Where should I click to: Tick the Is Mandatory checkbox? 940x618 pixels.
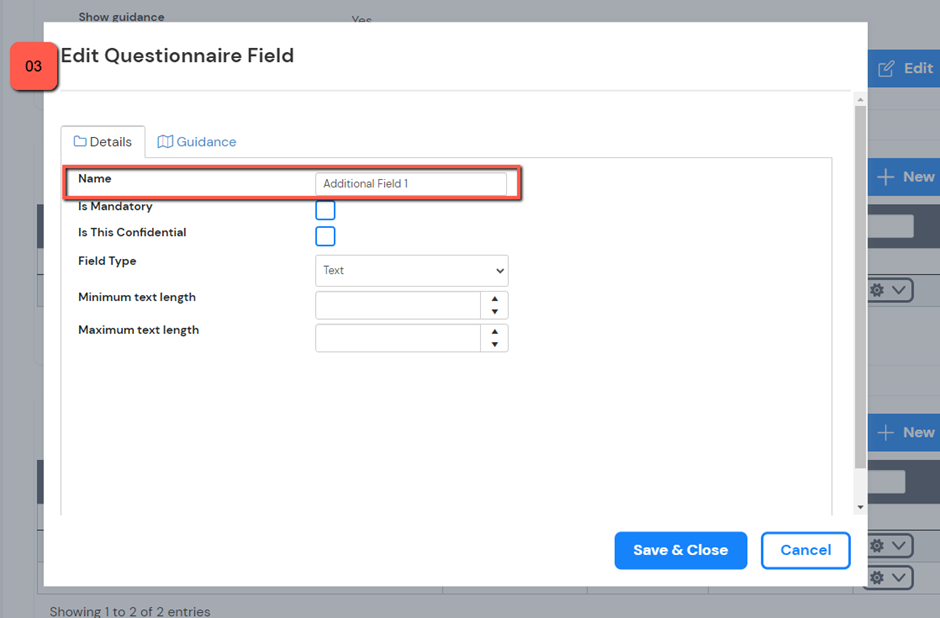click(x=325, y=210)
